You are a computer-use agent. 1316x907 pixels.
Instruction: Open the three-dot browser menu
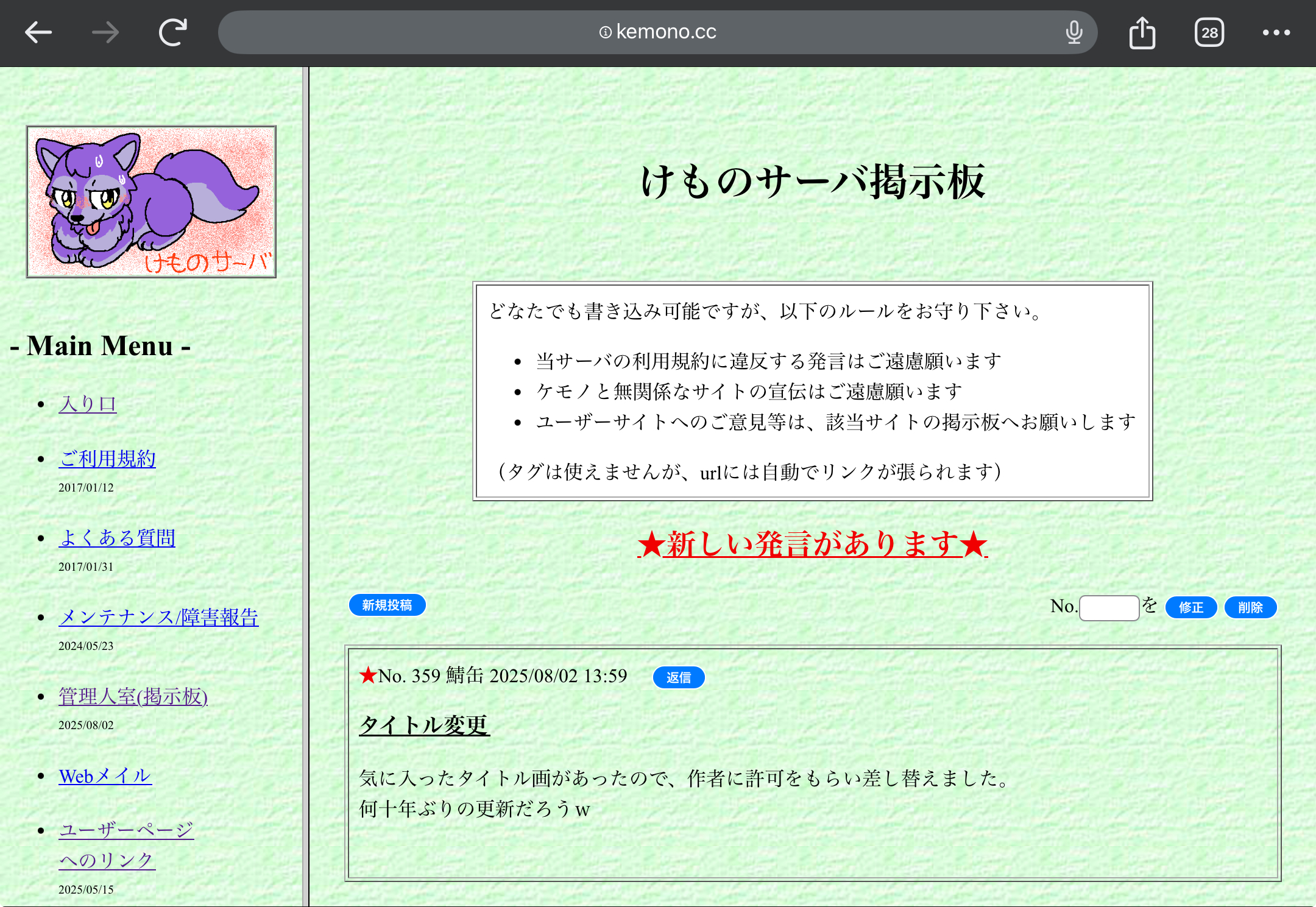pyautogui.click(x=1276, y=32)
